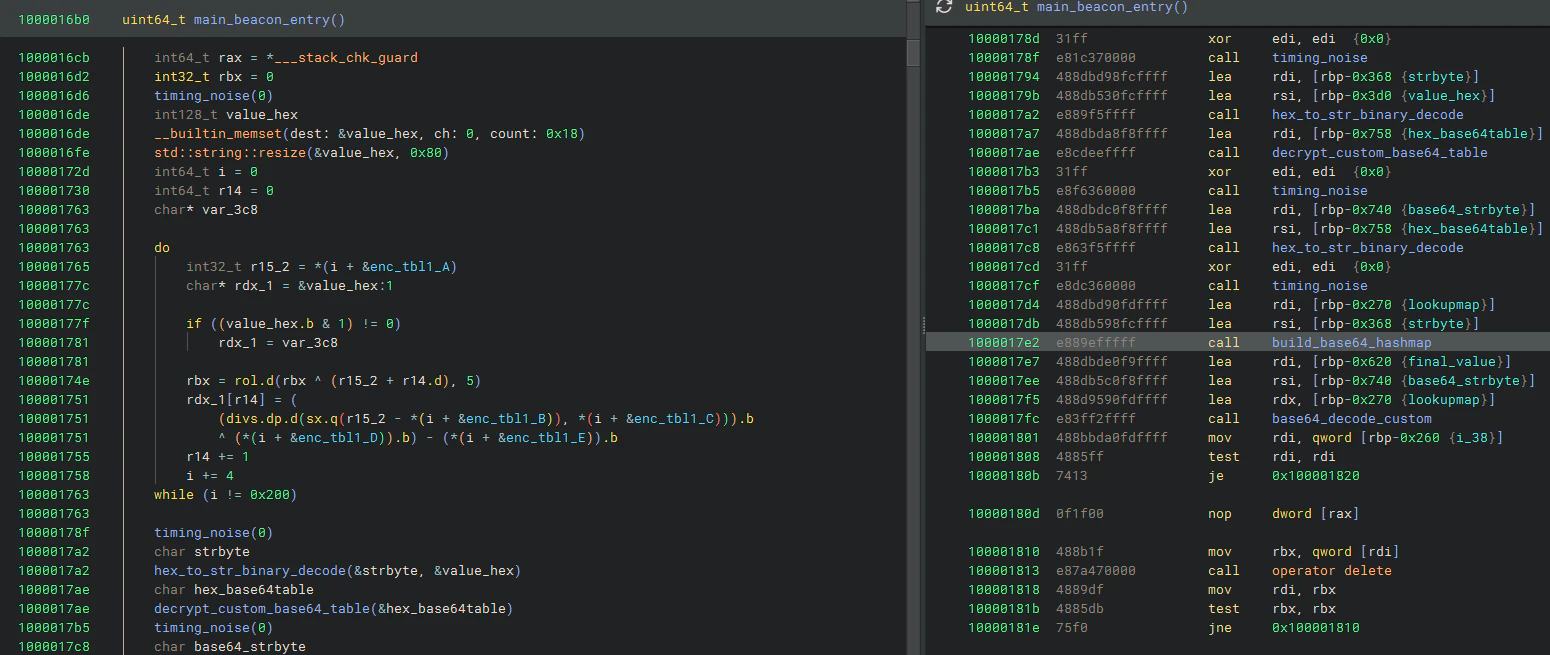Click decrypt_custom_base64_table(&hex_base64table) in decompiler
This screenshot has height=655, width=1550.
pos(333,609)
